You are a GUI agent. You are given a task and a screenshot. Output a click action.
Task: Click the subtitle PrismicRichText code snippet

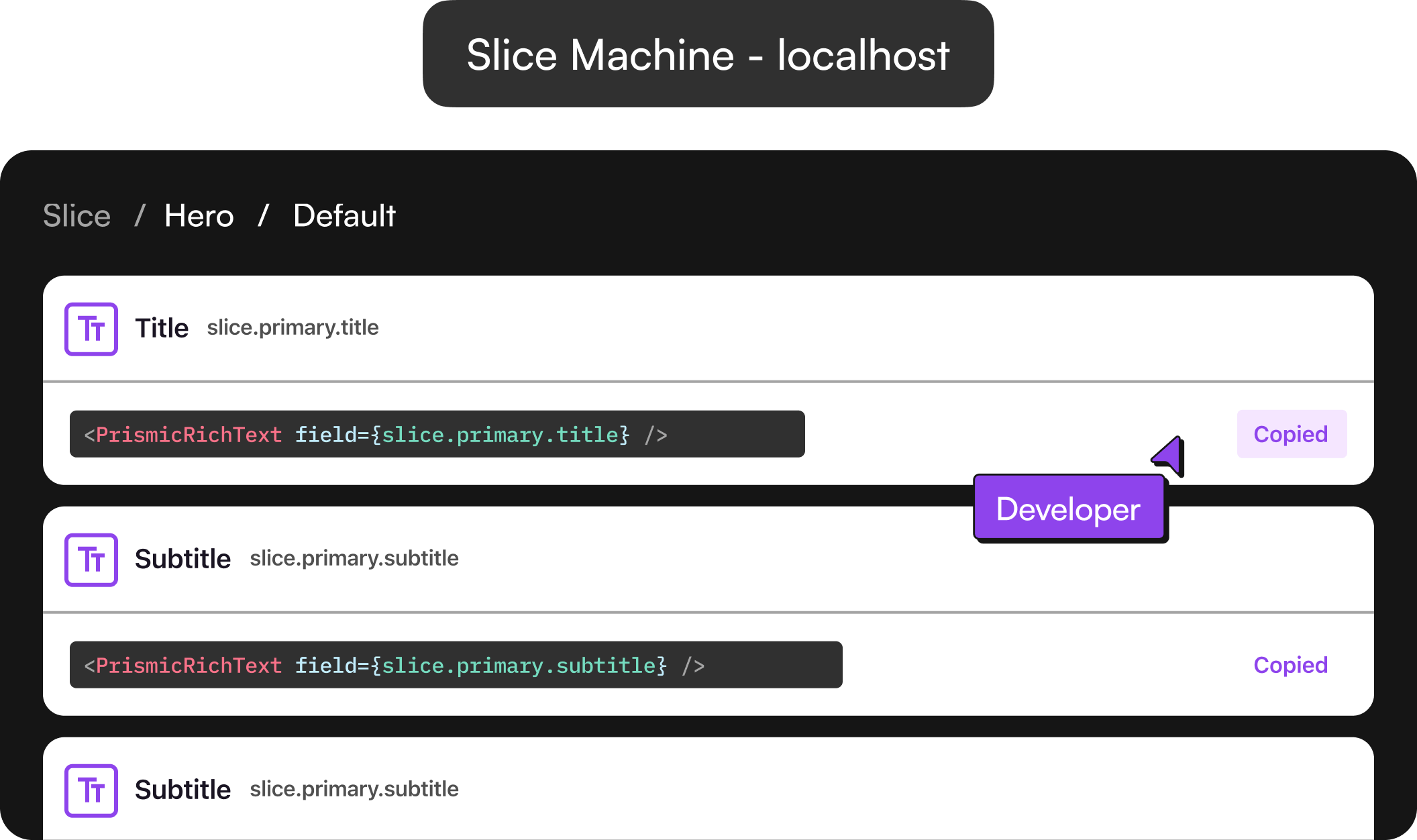point(456,665)
